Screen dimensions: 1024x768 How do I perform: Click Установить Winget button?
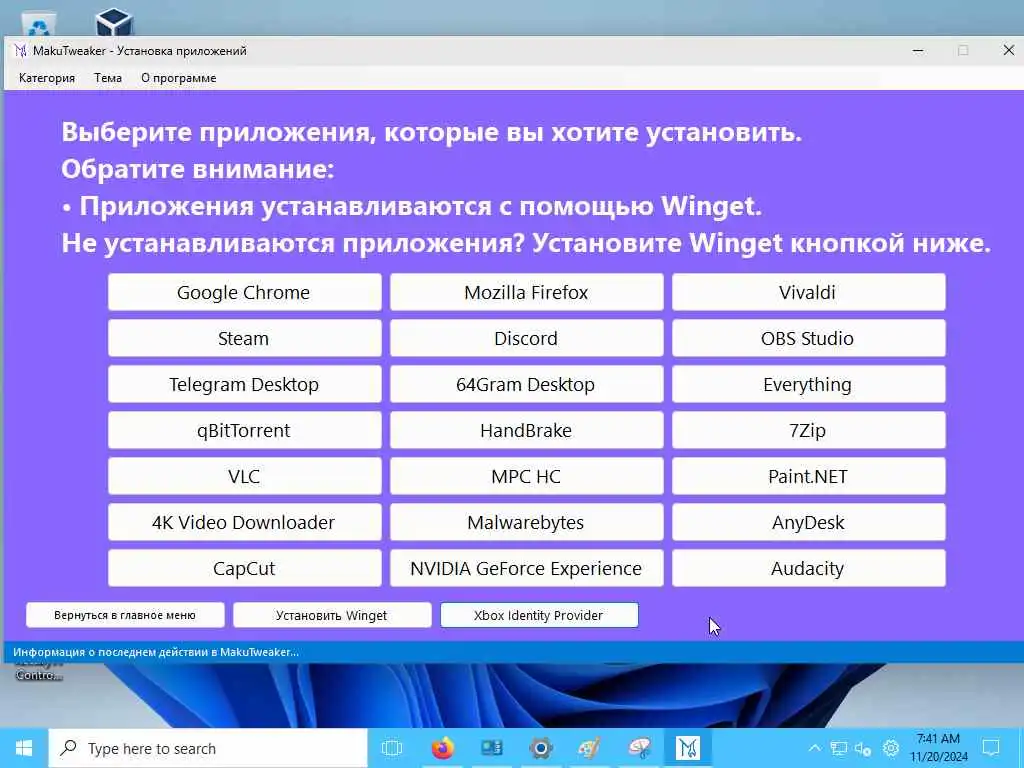[x=332, y=615]
